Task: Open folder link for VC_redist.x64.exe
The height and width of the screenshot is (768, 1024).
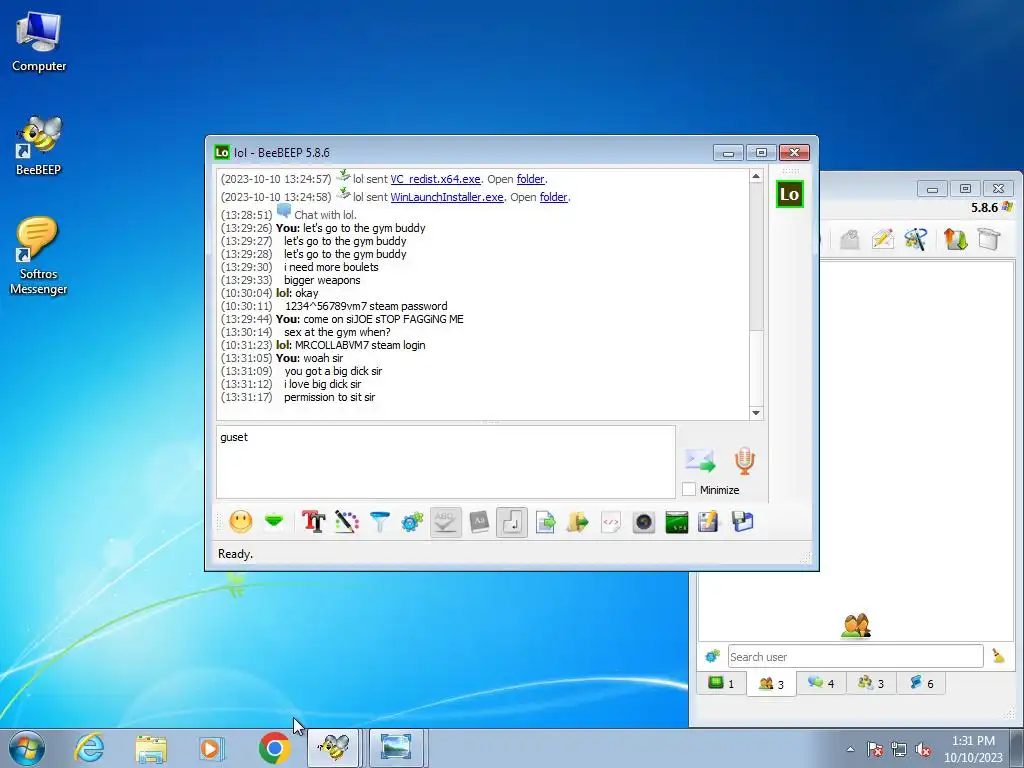Action: point(530,179)
